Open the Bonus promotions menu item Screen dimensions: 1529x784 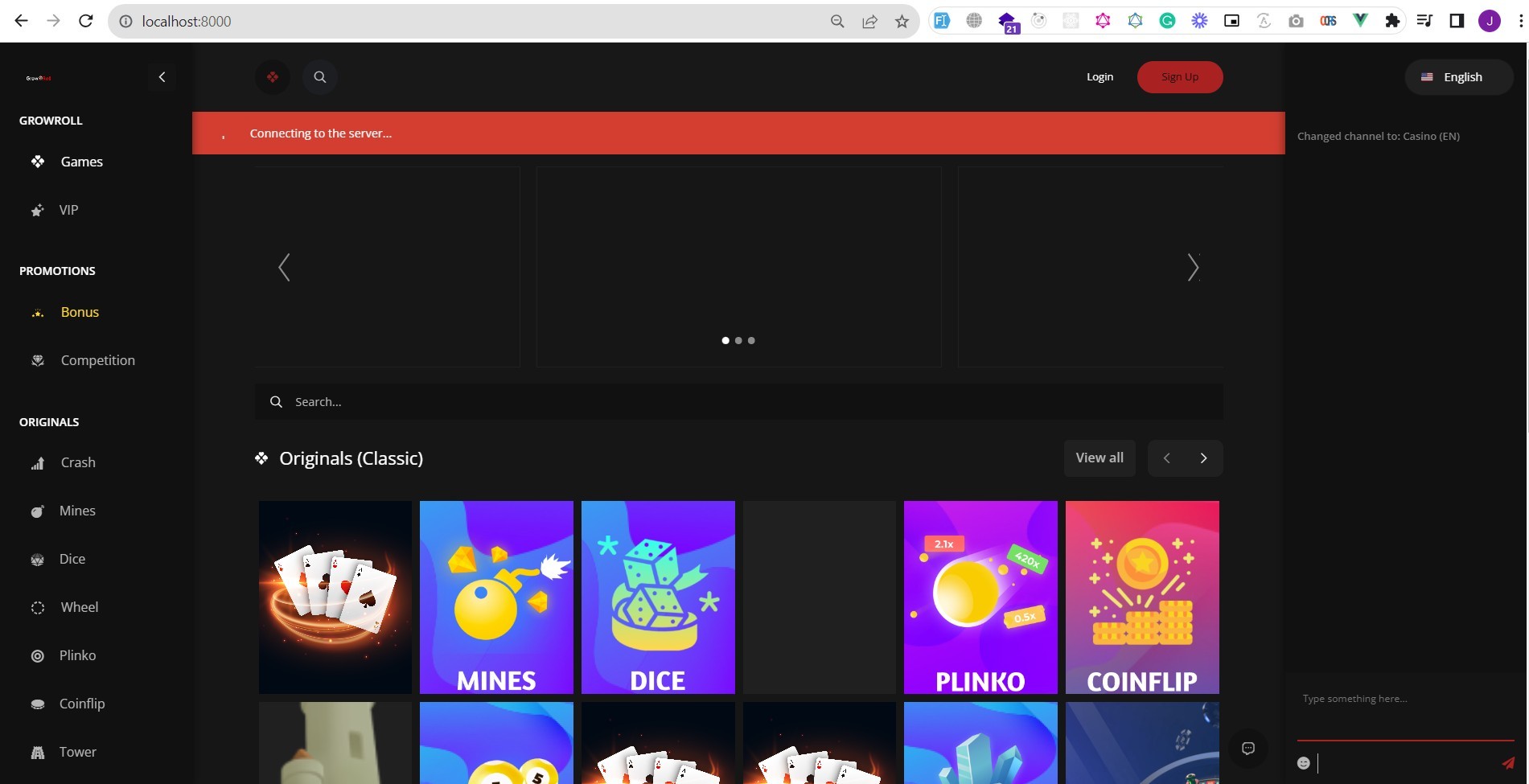[80, 312]
